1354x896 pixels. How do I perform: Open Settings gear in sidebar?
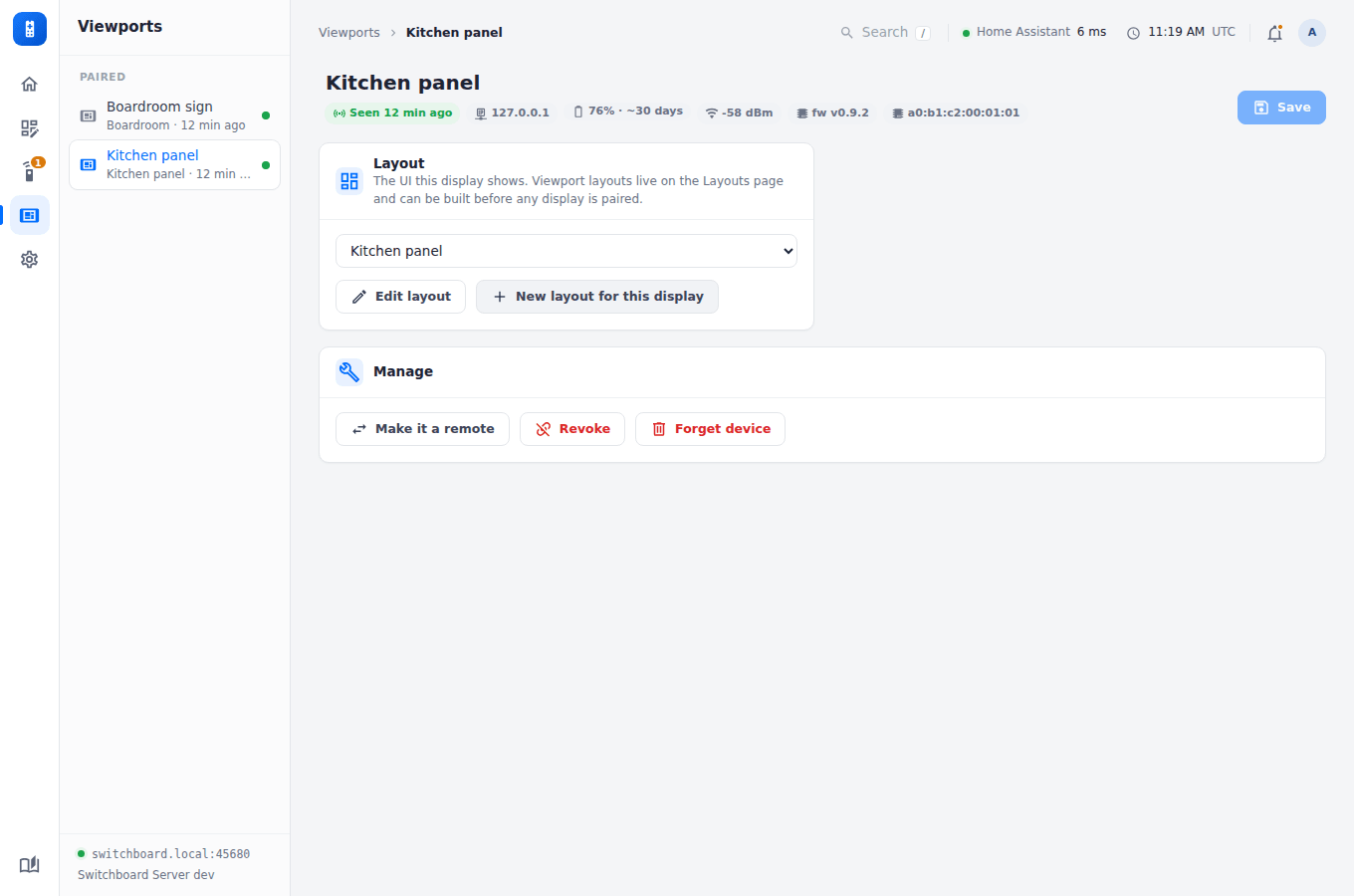tap(30, 259)
